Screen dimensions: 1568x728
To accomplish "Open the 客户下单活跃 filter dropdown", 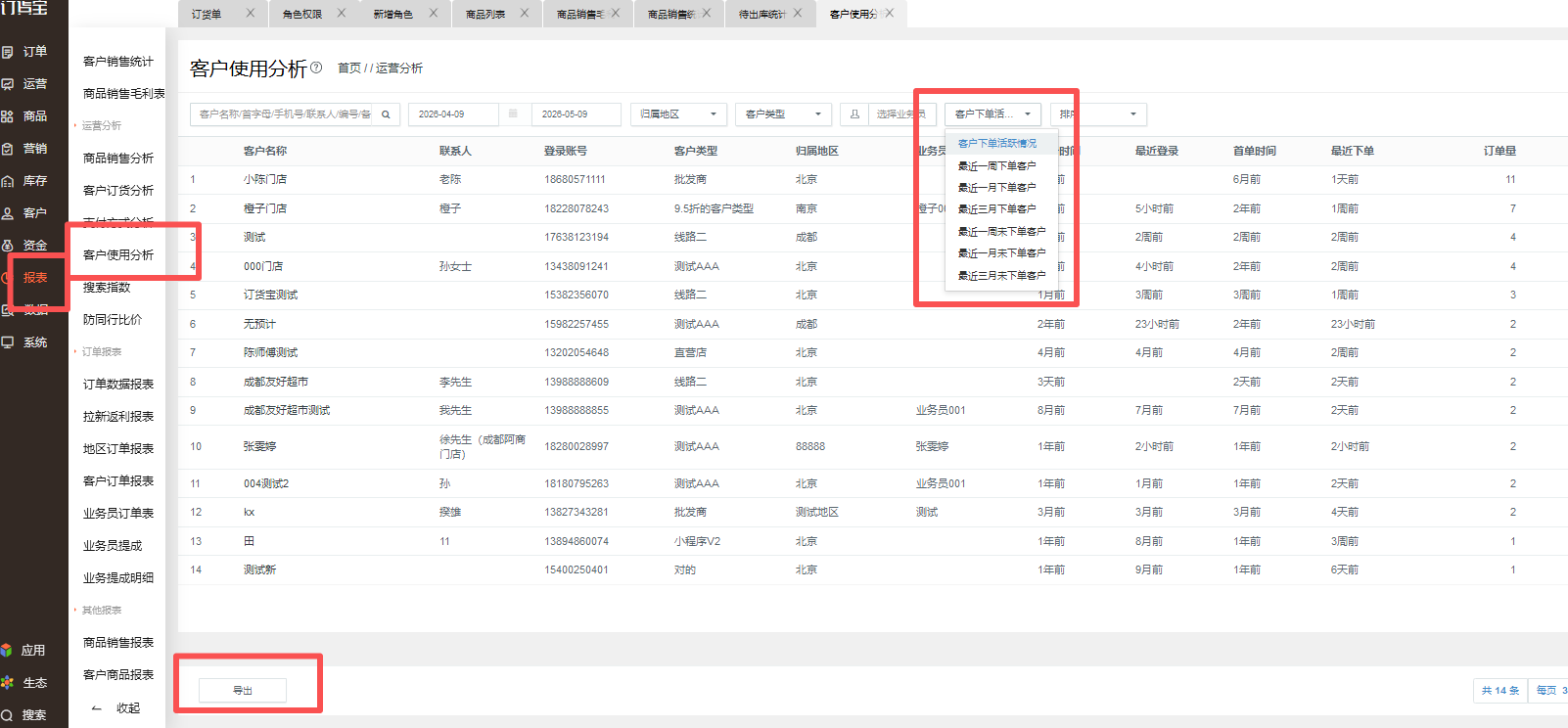I will point(992,114).
